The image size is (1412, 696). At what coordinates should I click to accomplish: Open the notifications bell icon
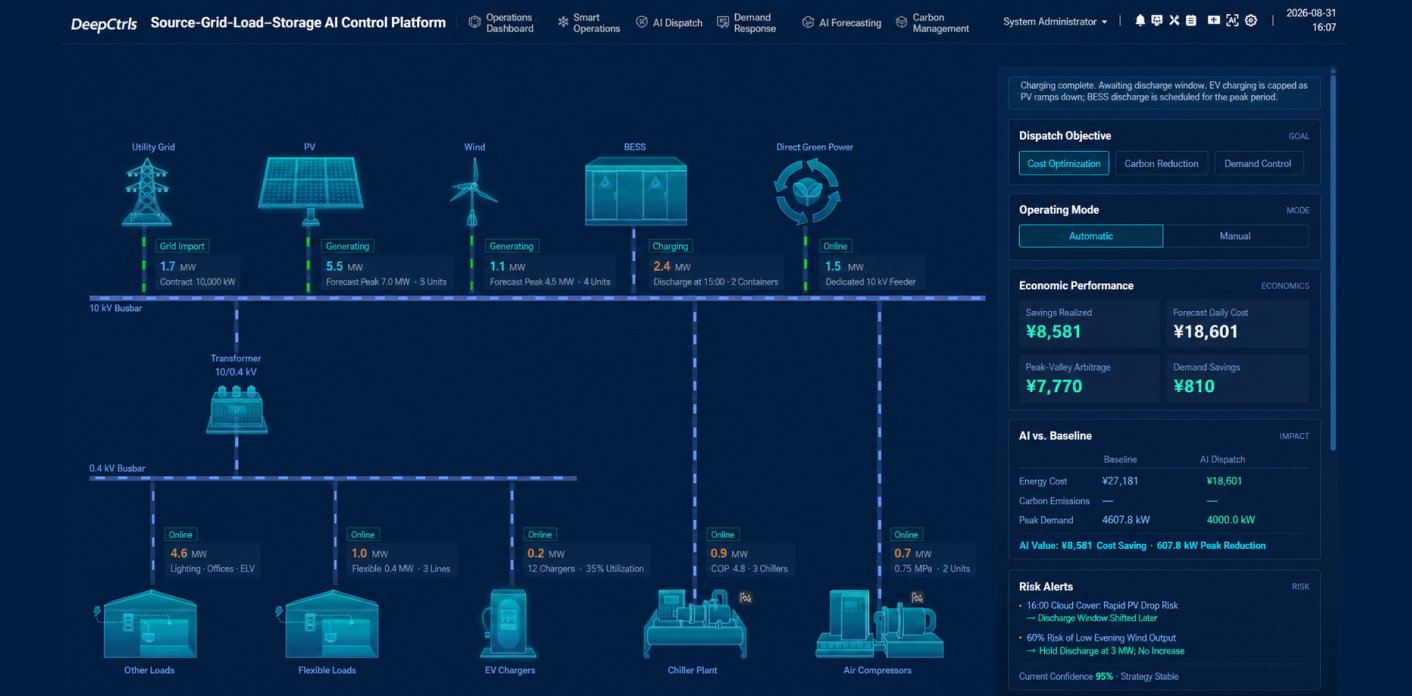[1140, 21]
